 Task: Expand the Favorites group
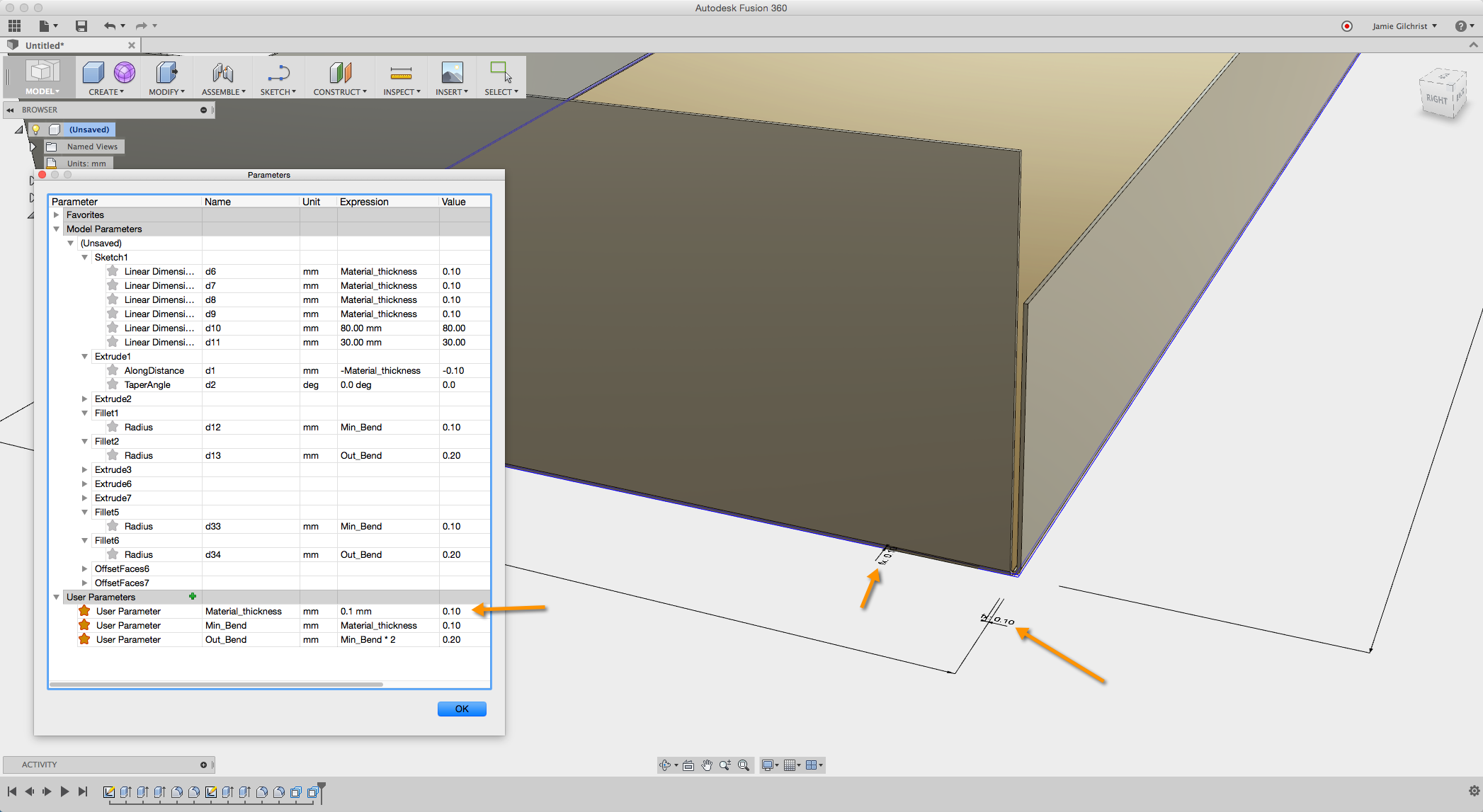(57, 215)
